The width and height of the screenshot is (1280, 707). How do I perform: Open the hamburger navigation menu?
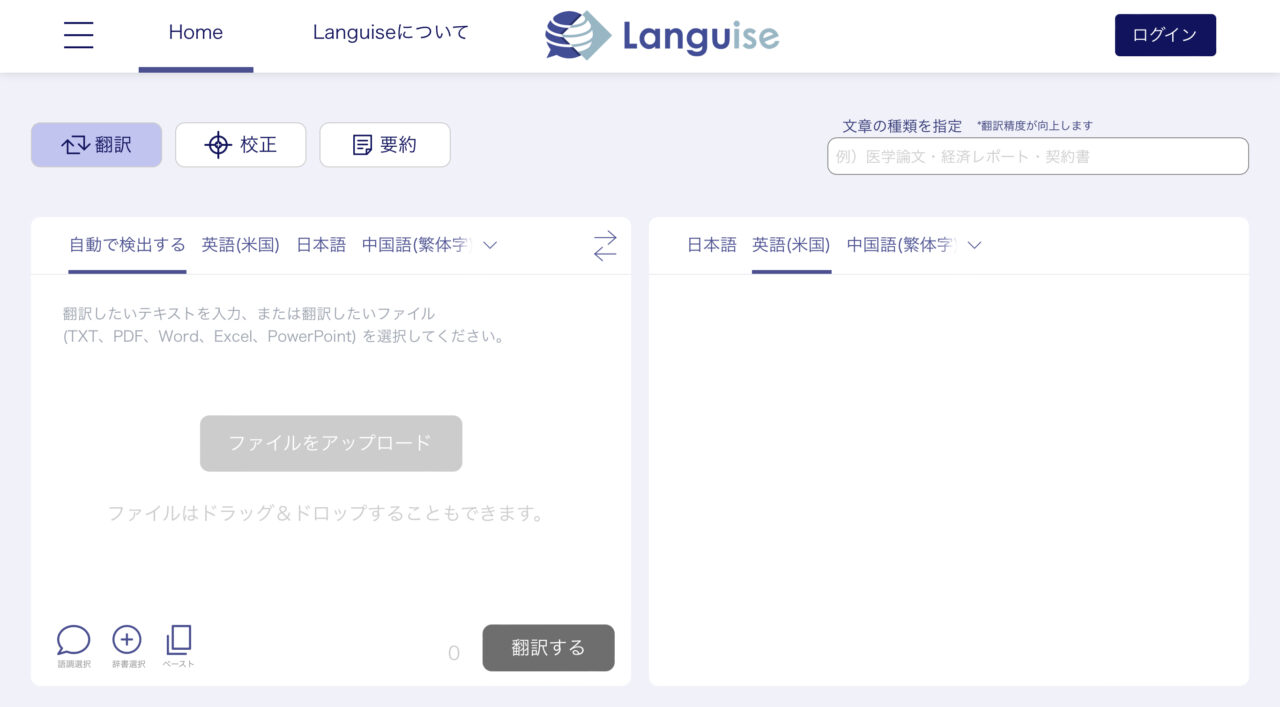[x=78, y=34]
